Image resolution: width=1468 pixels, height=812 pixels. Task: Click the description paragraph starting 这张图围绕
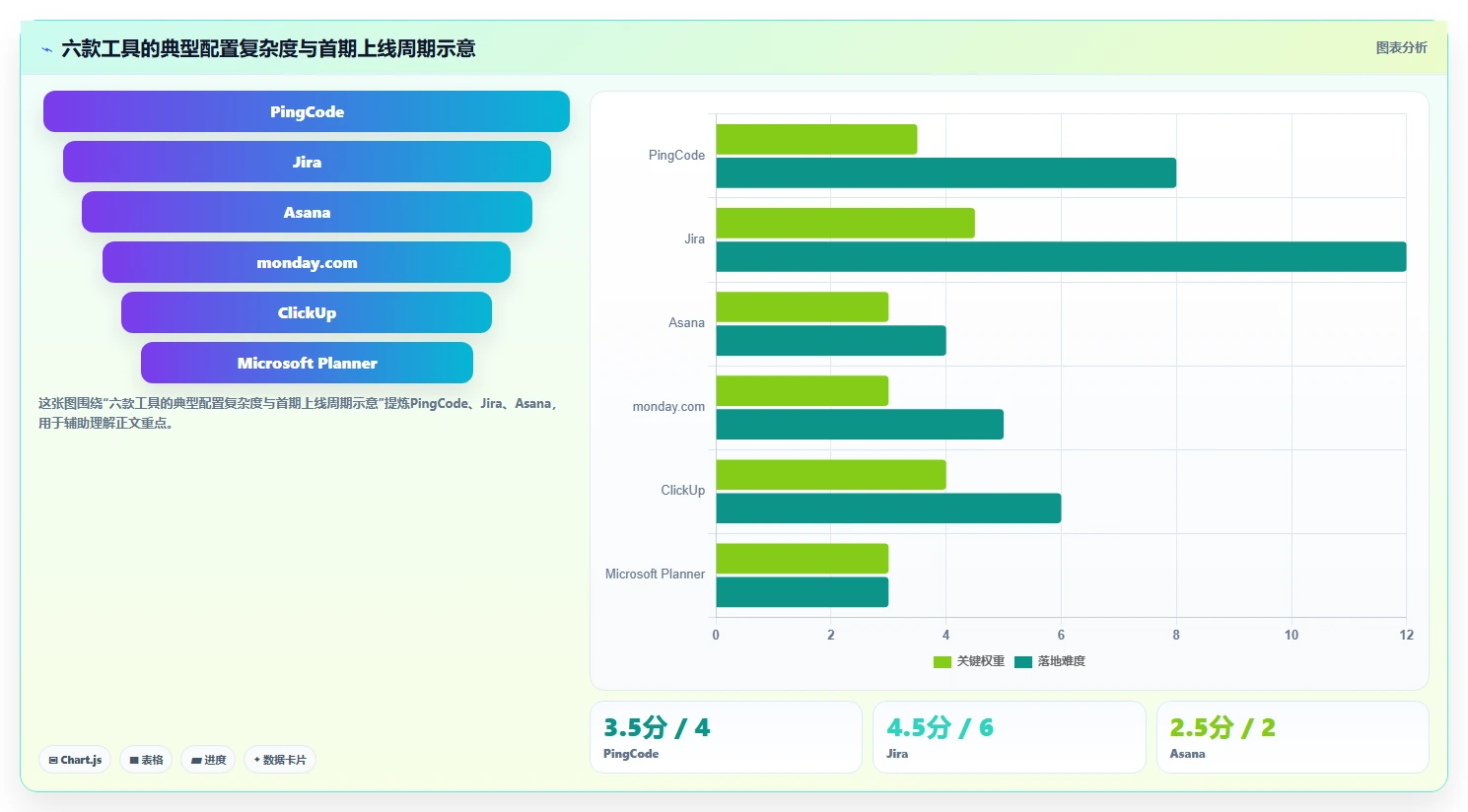299,413
